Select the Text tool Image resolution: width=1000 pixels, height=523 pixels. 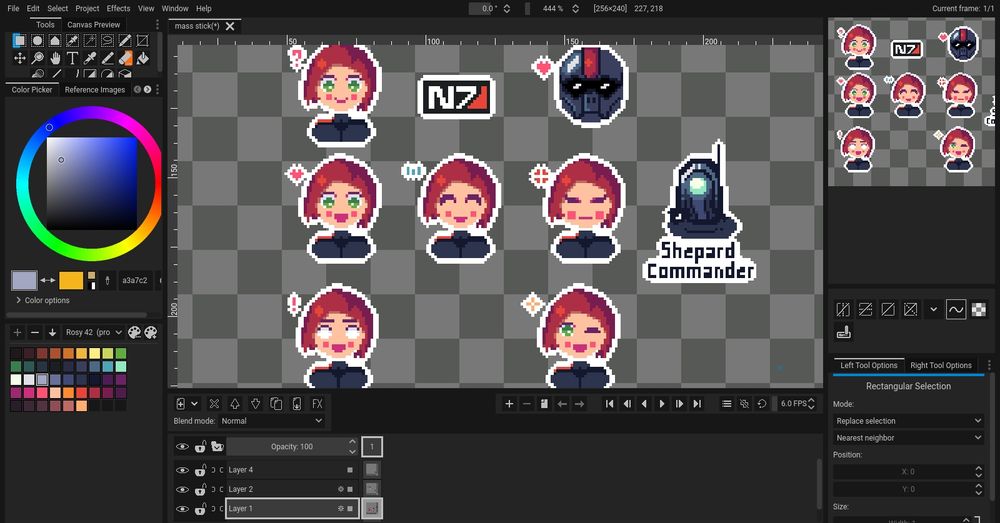pyautogui.click(x=73, y=59)
